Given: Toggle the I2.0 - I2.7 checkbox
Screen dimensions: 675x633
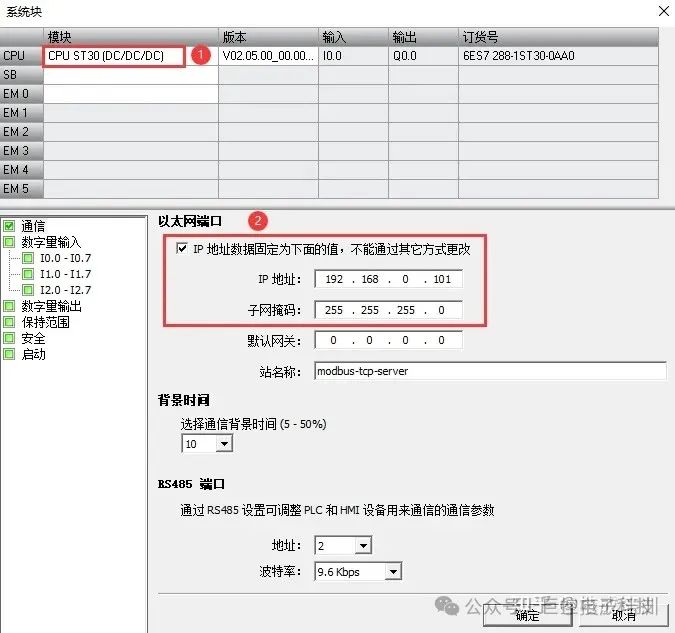Looking at the screenshot, I should click(28, 290).
